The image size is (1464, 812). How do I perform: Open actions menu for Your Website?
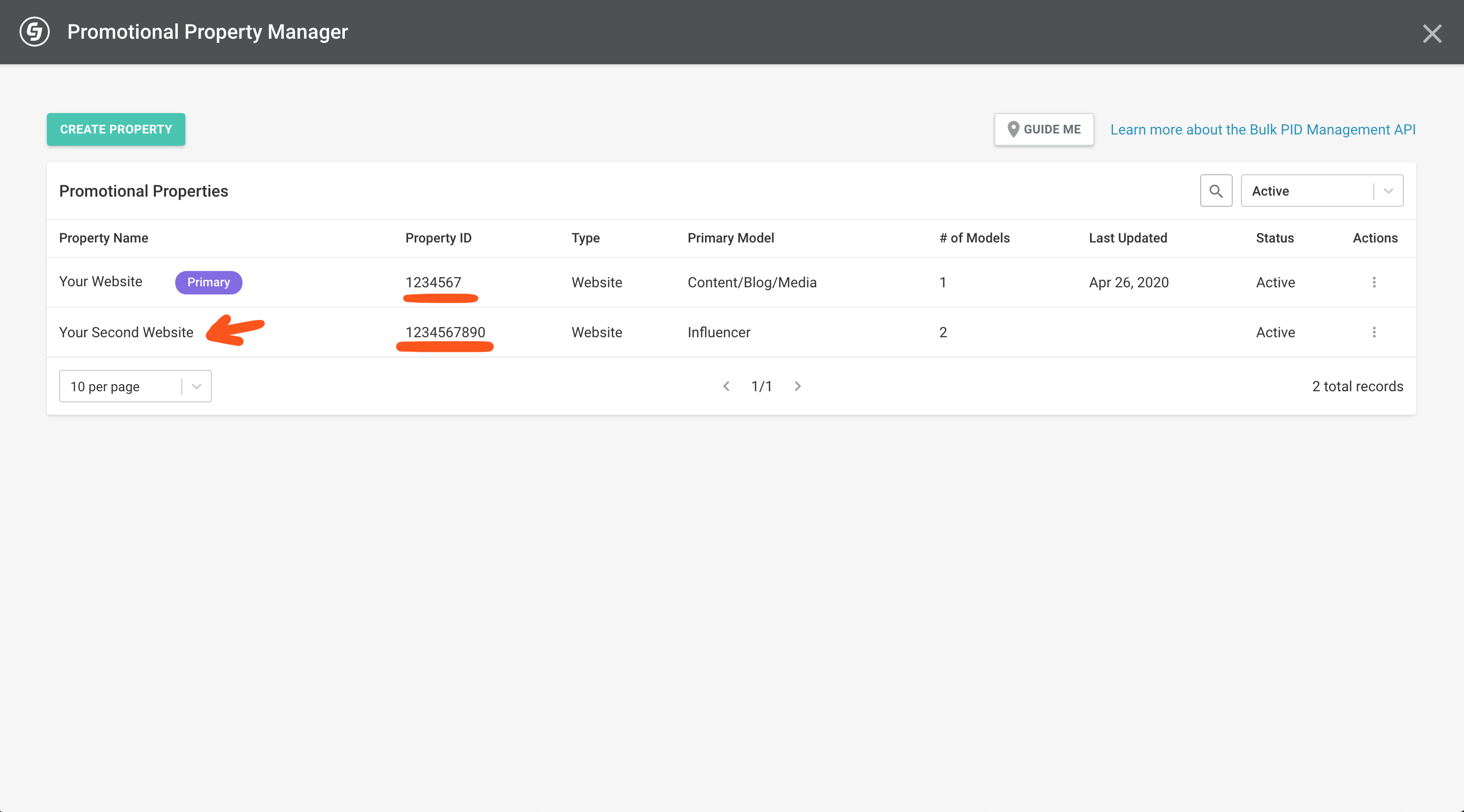(x=1374, y=282)
